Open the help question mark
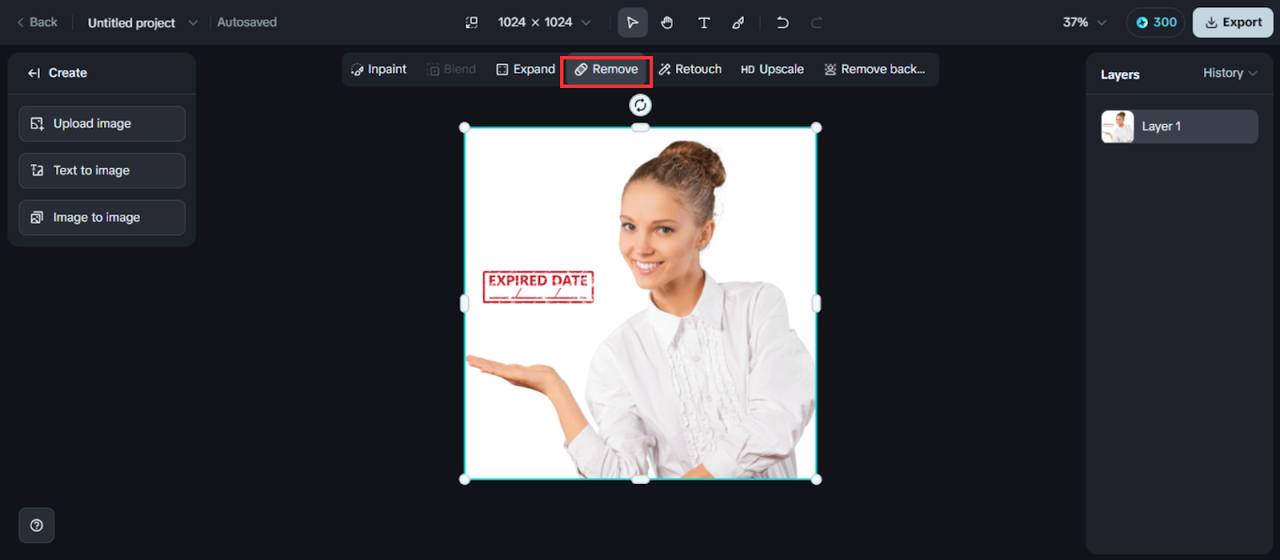Viewport: 1280px width, 560px height. (37, 525)
